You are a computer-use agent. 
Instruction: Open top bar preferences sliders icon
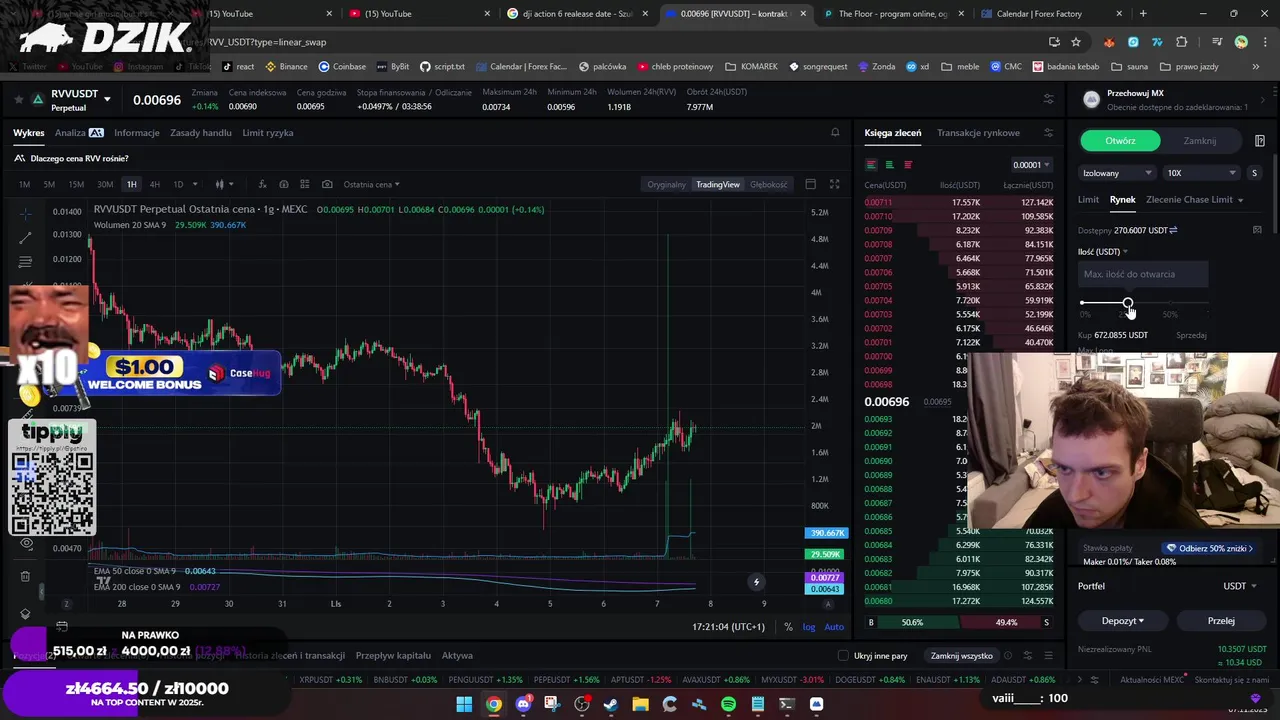point(1048,99)
